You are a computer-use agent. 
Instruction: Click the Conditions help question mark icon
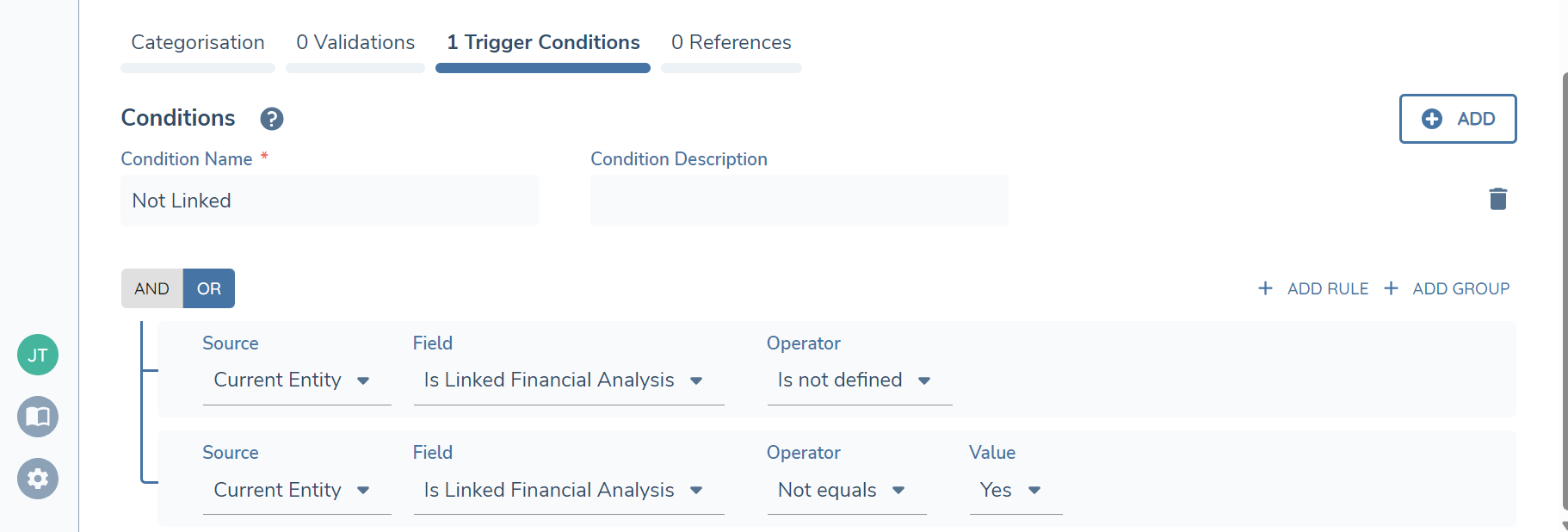click(x=272, y=119)
